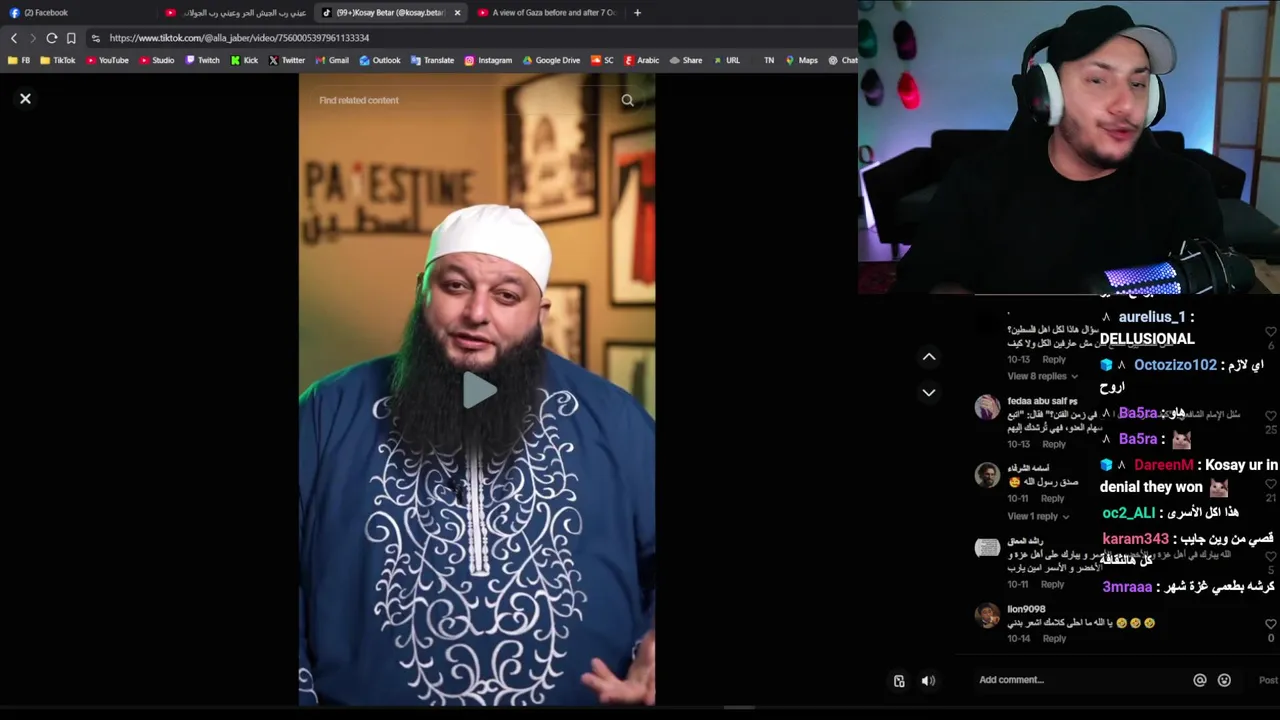Play the paused TikTok video

(478, 390)
